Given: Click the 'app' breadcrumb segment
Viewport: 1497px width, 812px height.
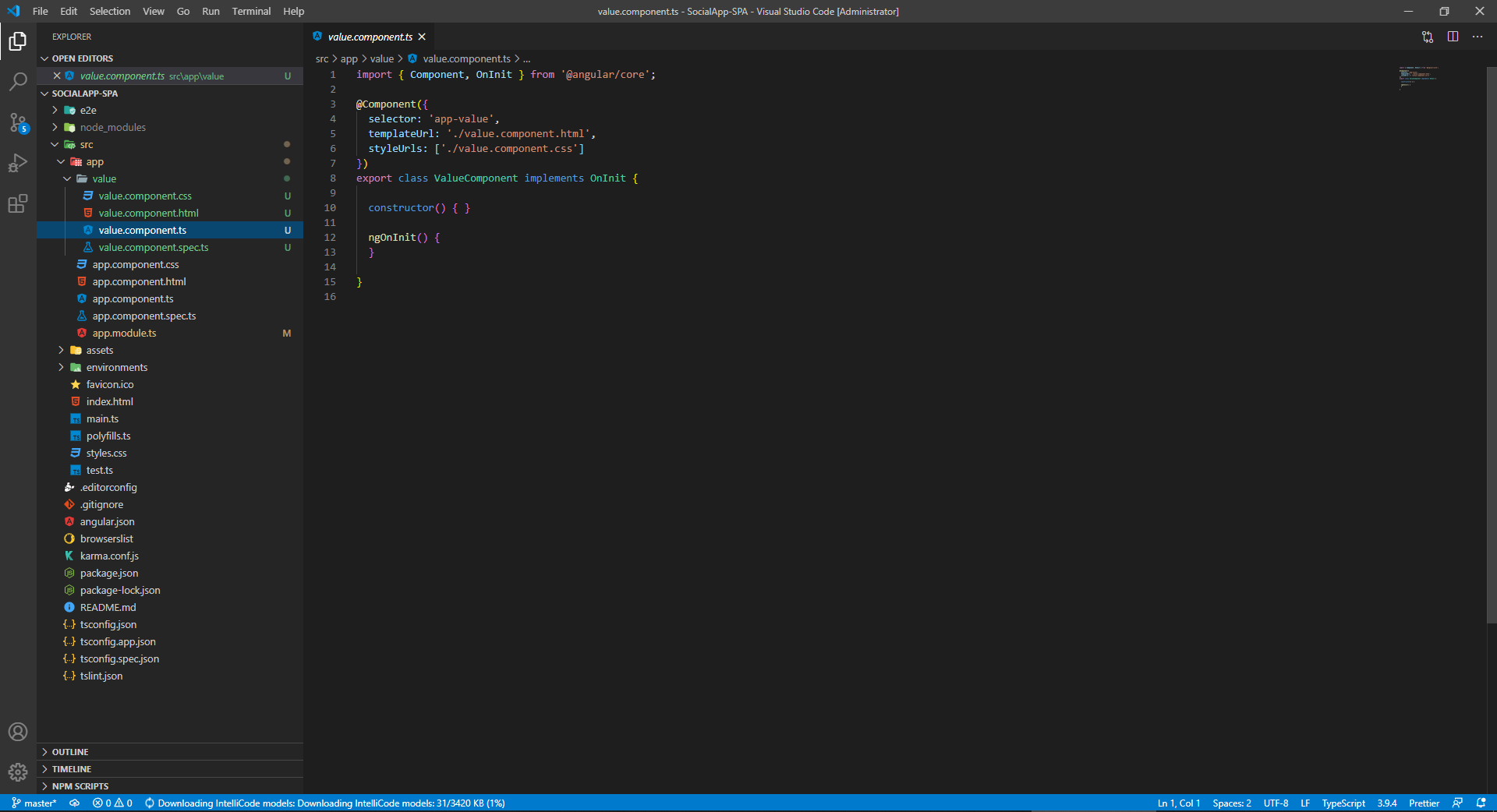Looking at the screenshot, I should tap(349, 58).
